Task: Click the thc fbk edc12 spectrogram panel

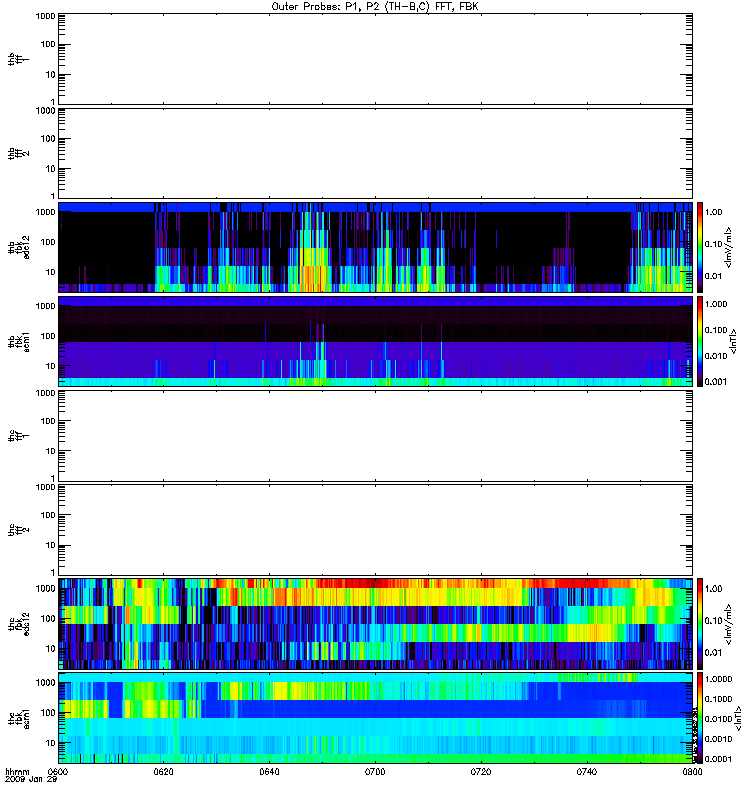Action: 375,623
